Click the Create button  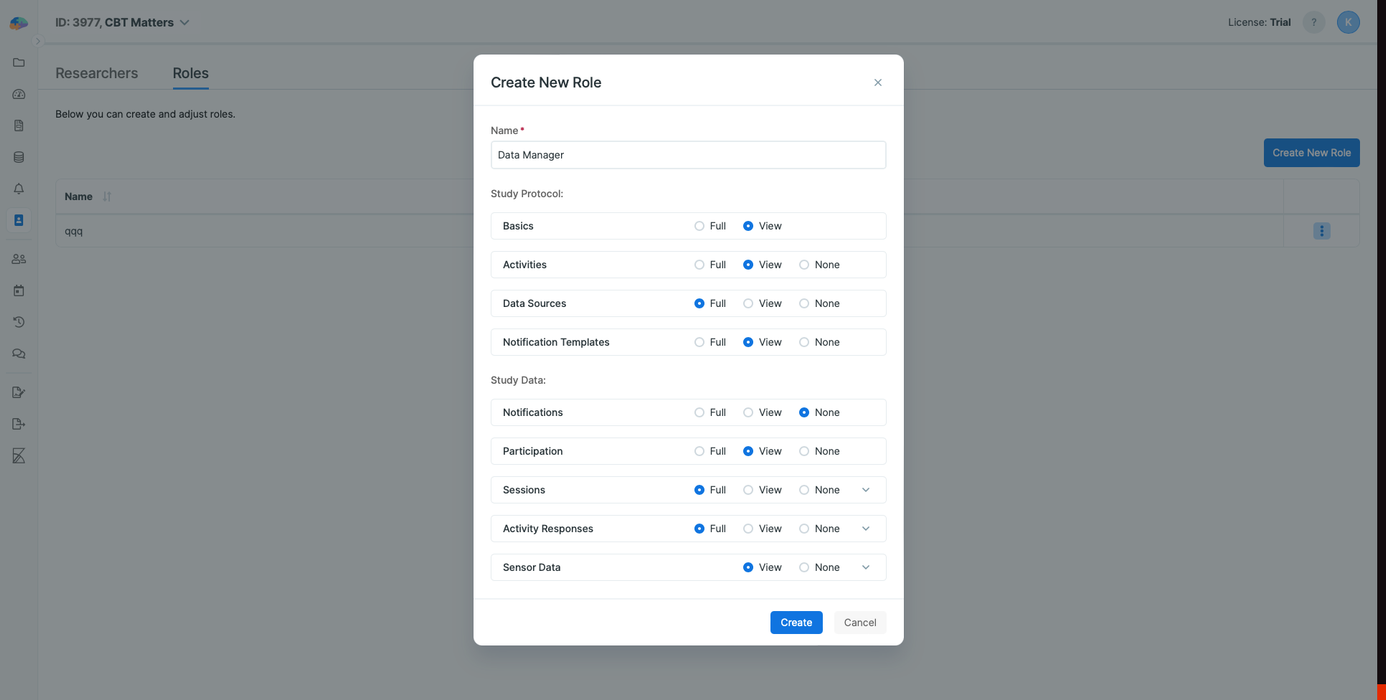[x=795, y=622]
